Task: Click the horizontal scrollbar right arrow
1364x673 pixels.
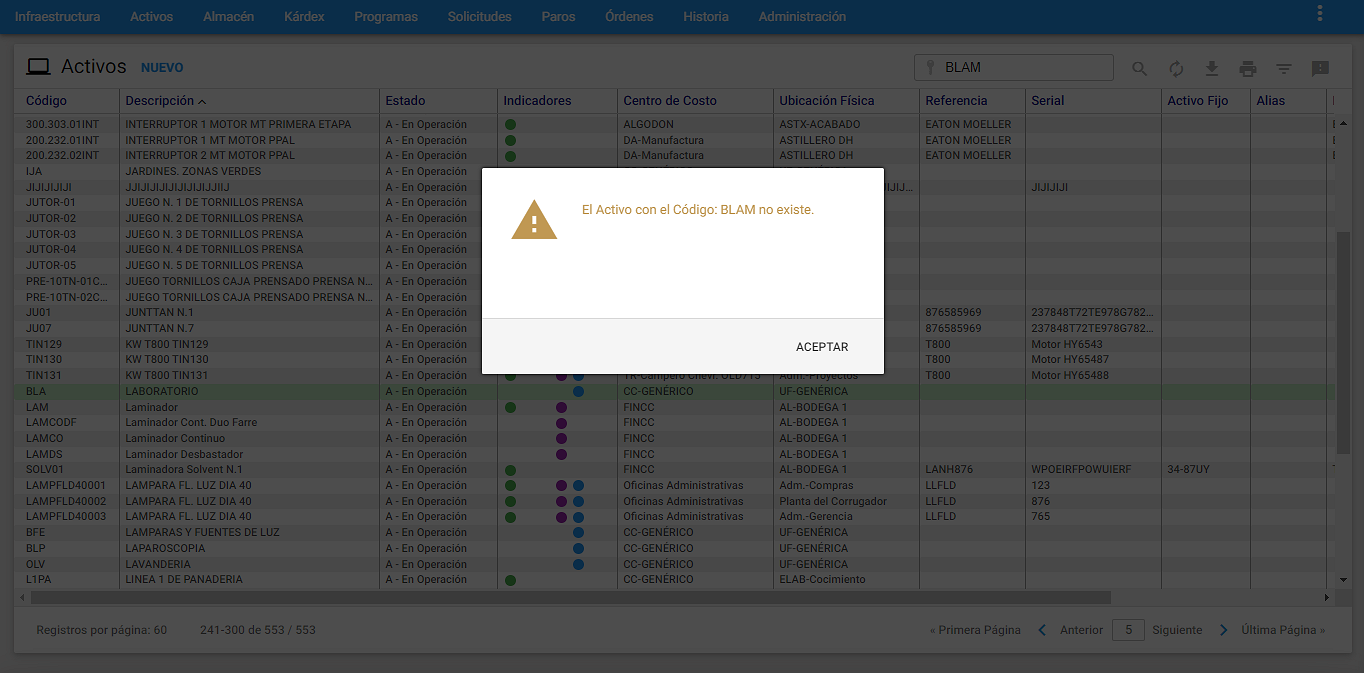Action: (x=1326, y=597)
